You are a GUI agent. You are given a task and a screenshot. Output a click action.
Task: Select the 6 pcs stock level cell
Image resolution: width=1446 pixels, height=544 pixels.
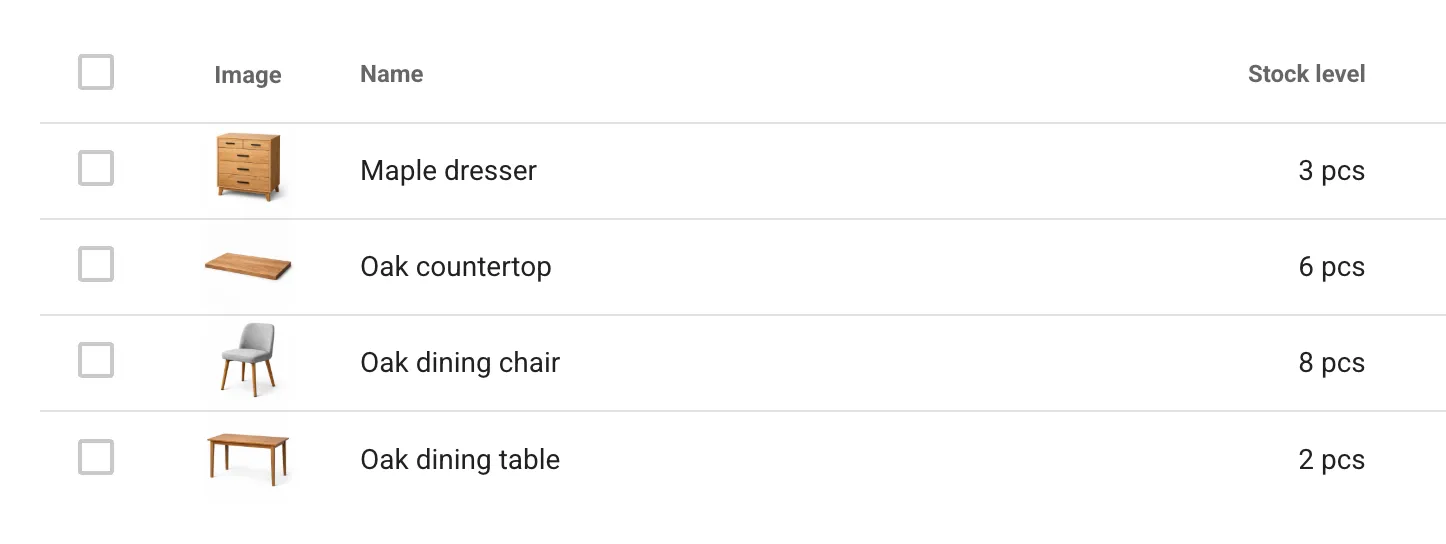click(1330, 267)
